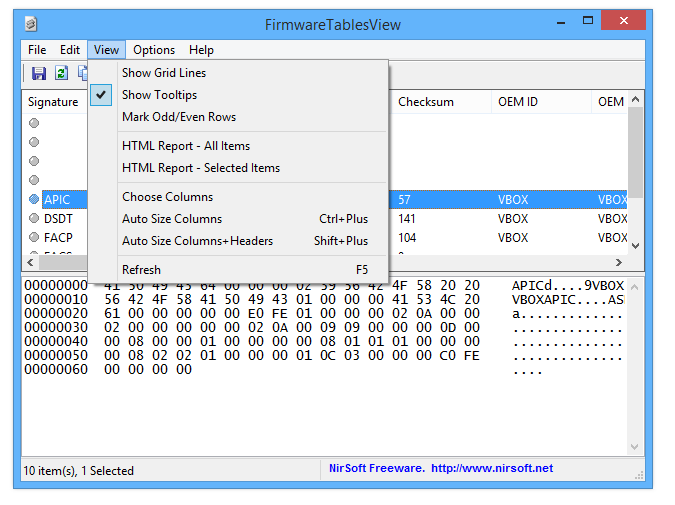The image size is (675, 505).
Task: Select Auto Size Columns+Headers
Action: [x=238, y=241]
